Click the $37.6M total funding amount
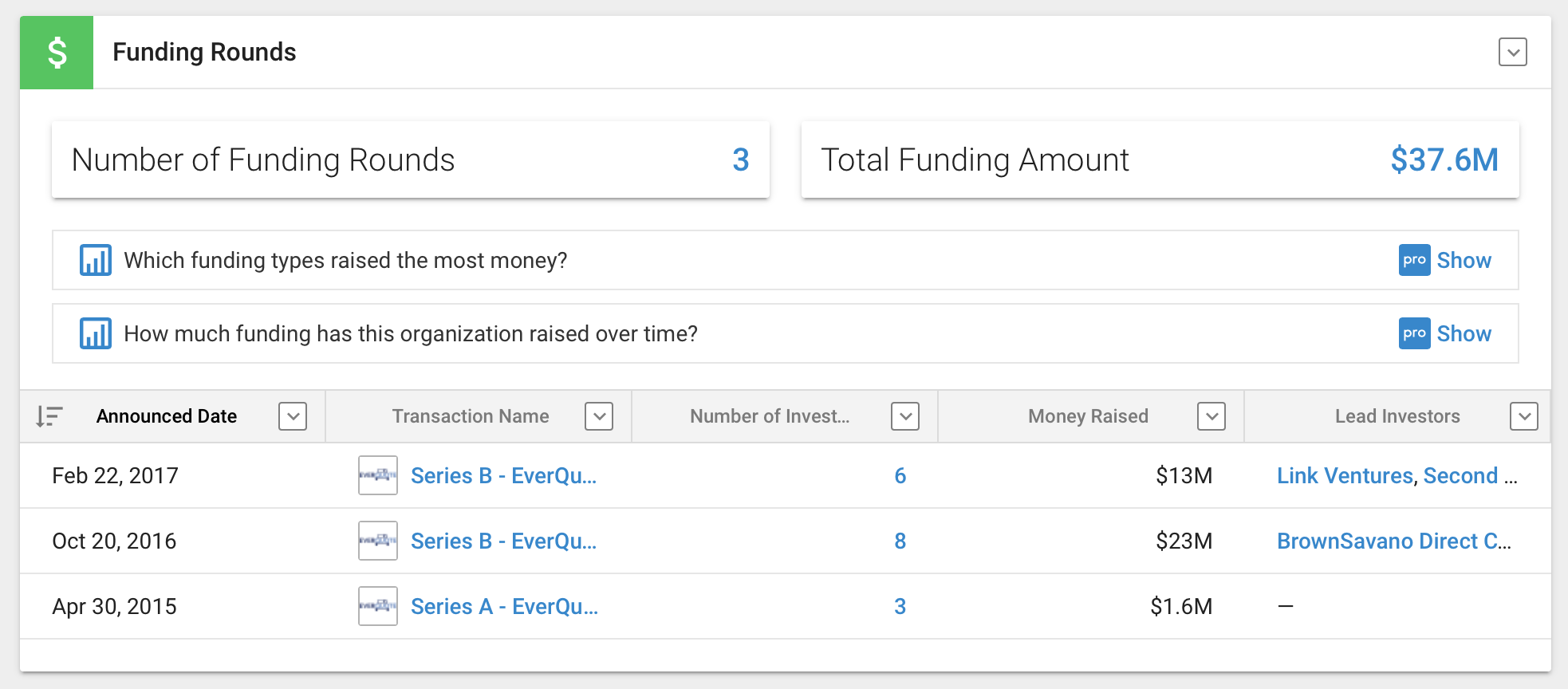 (x=1444, y=159)
